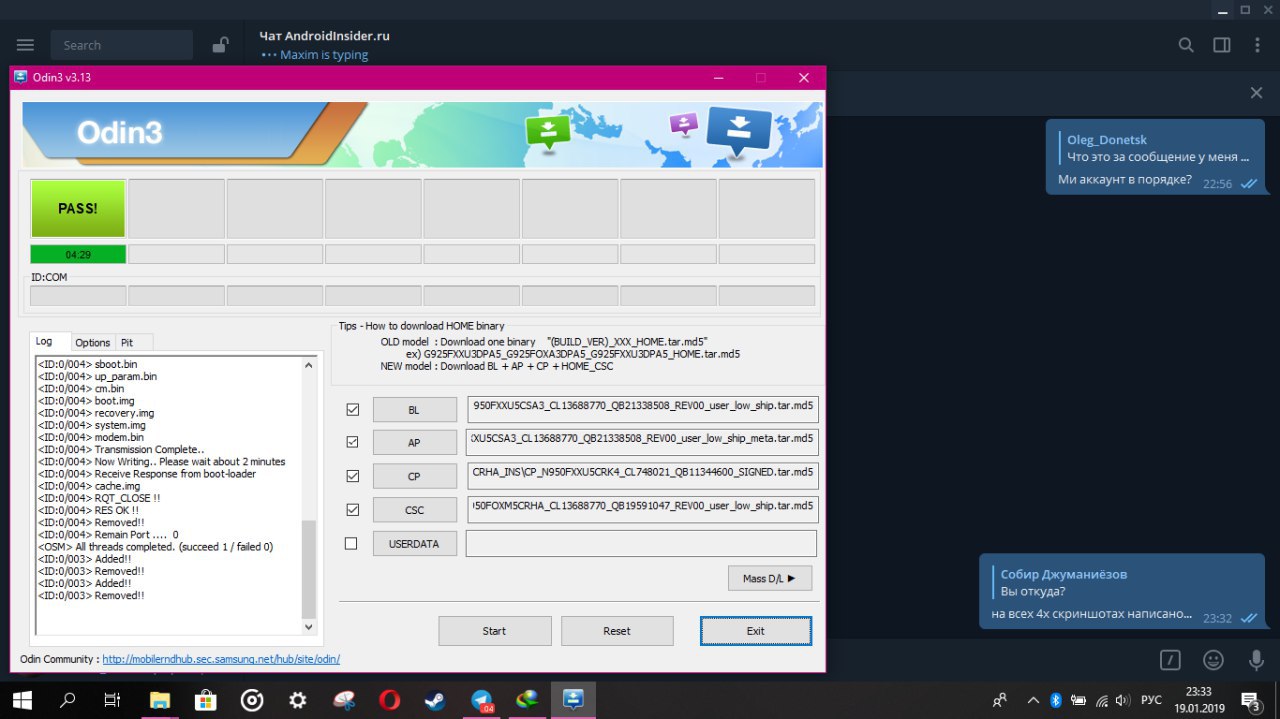Open Internet Download Manager taskbar icon
This screenshot has height=719, width=1280.
pos(527,700)
